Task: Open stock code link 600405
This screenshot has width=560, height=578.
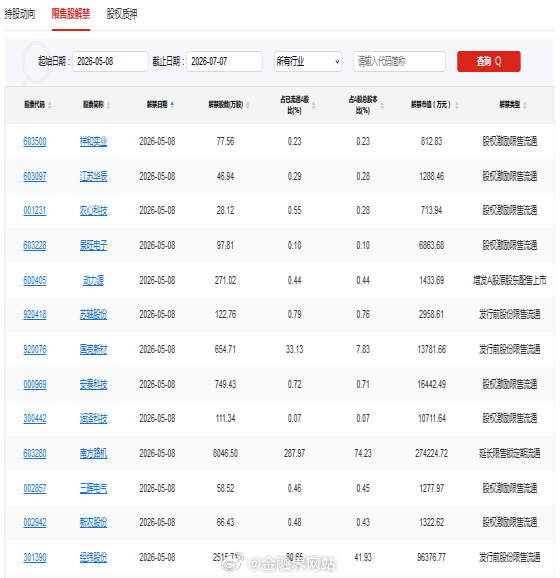Action: (35, 281)
